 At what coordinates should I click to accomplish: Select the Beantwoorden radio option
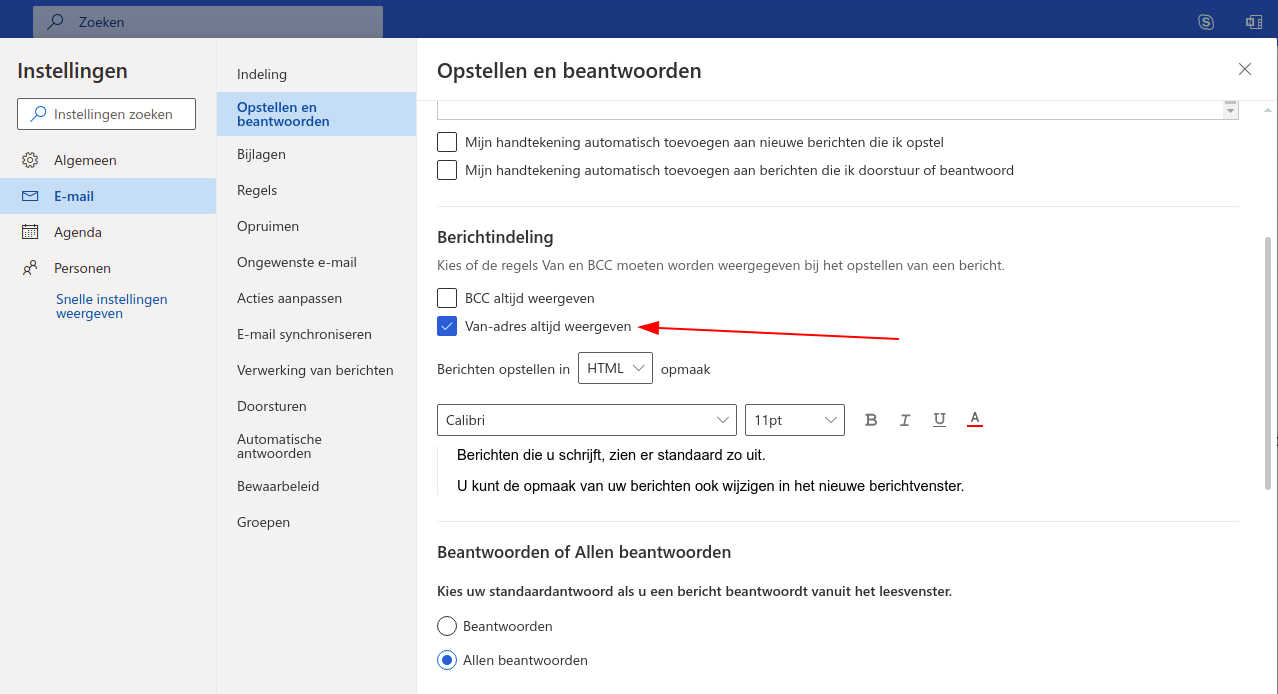tap(447, 626)
